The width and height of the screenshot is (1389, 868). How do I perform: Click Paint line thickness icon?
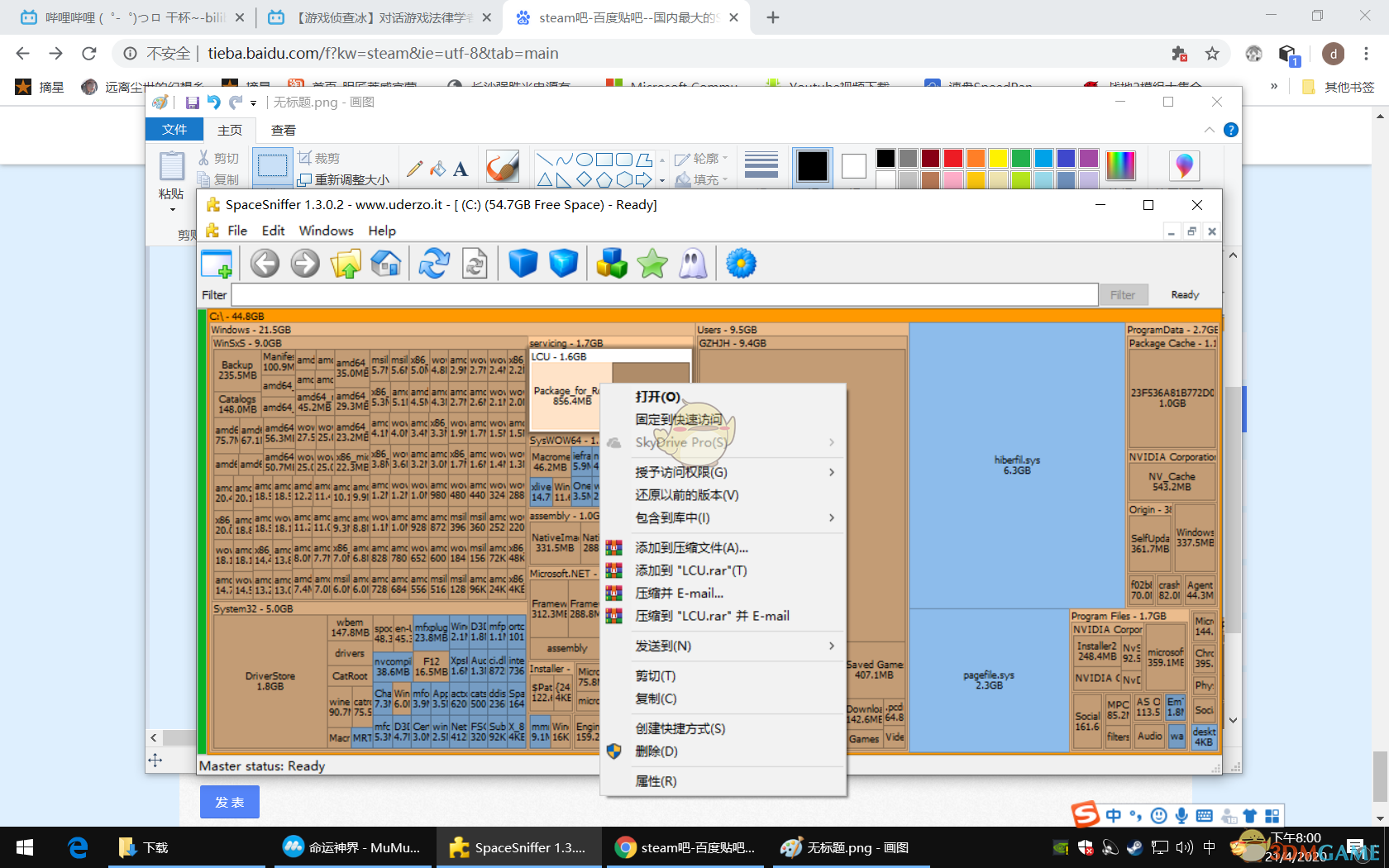761,165
